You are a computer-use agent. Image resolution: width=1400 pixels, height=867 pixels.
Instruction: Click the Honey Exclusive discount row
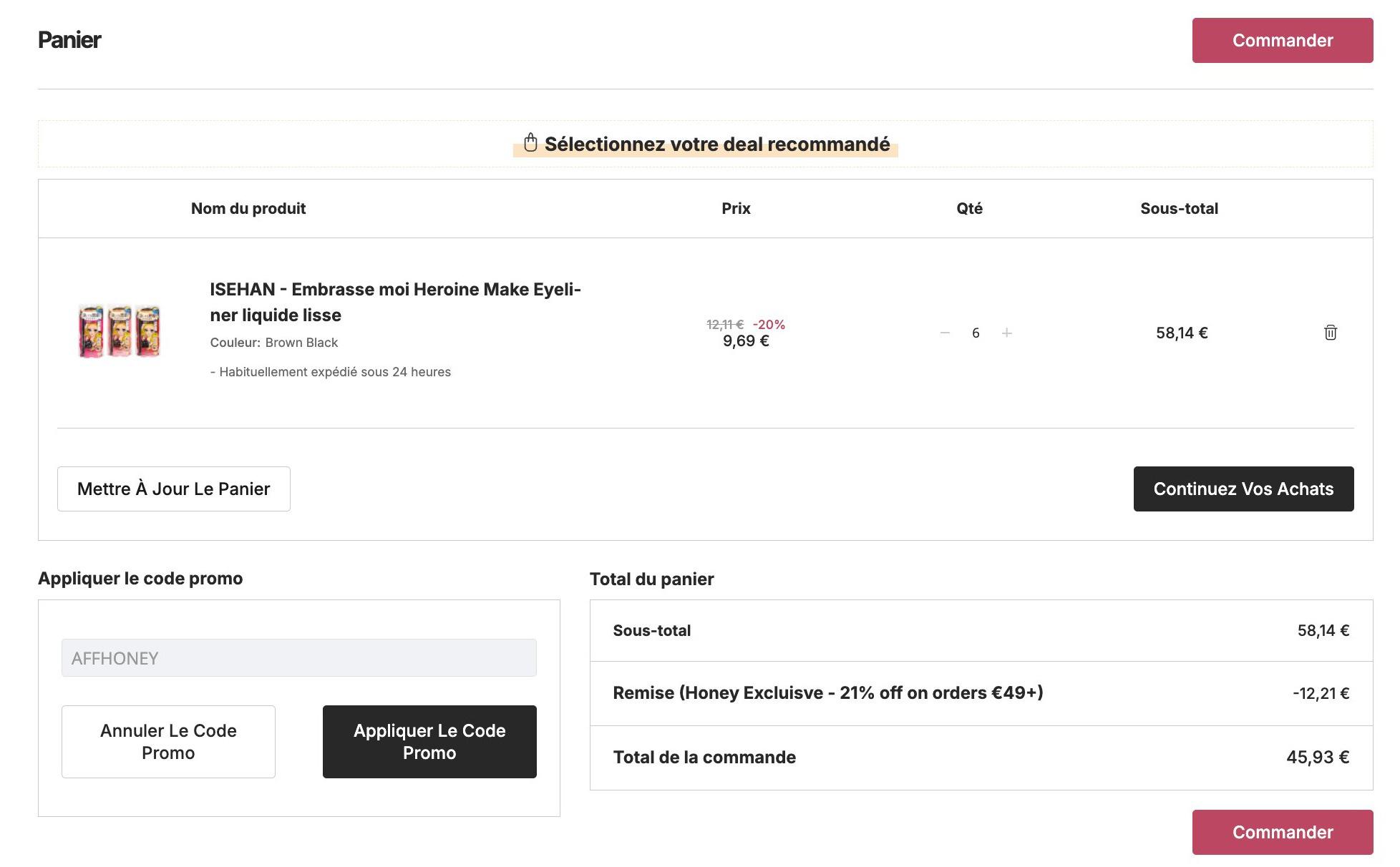tap(981, 693)
